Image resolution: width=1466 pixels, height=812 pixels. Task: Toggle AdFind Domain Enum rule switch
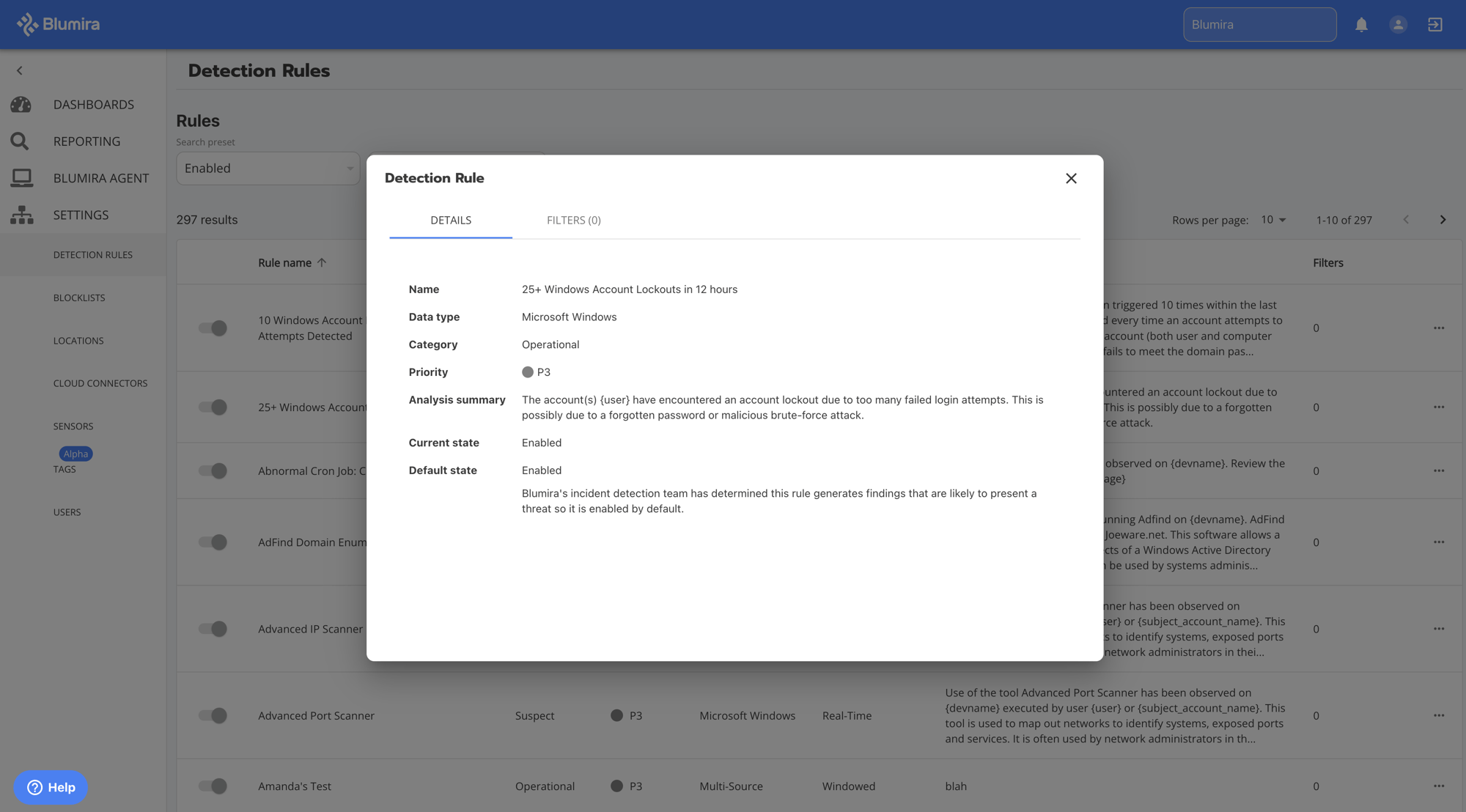point(213,542)
